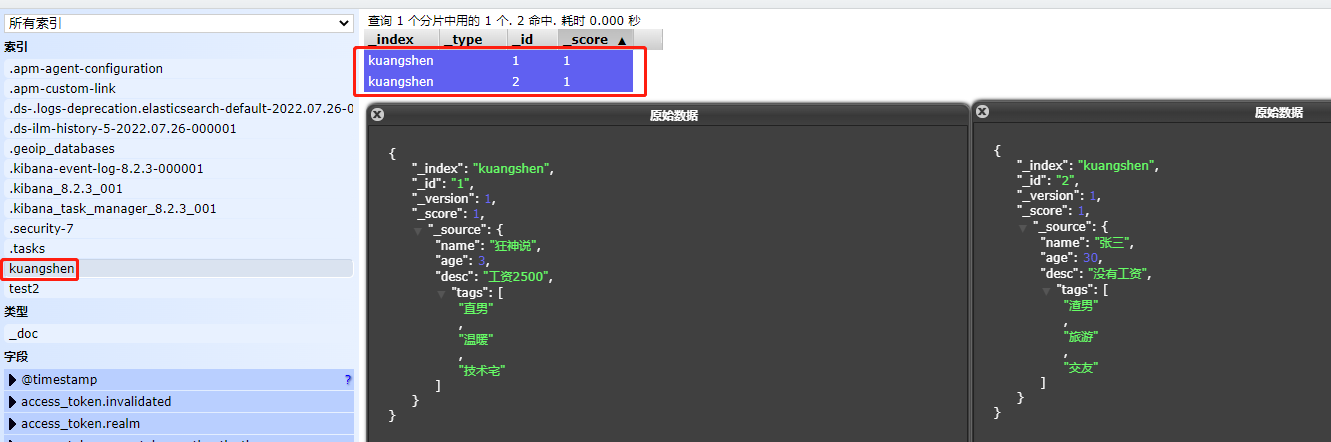1331x442 pixels.
Task: Click the desc value "没有工资"
Action: [x=1118, y=274]
